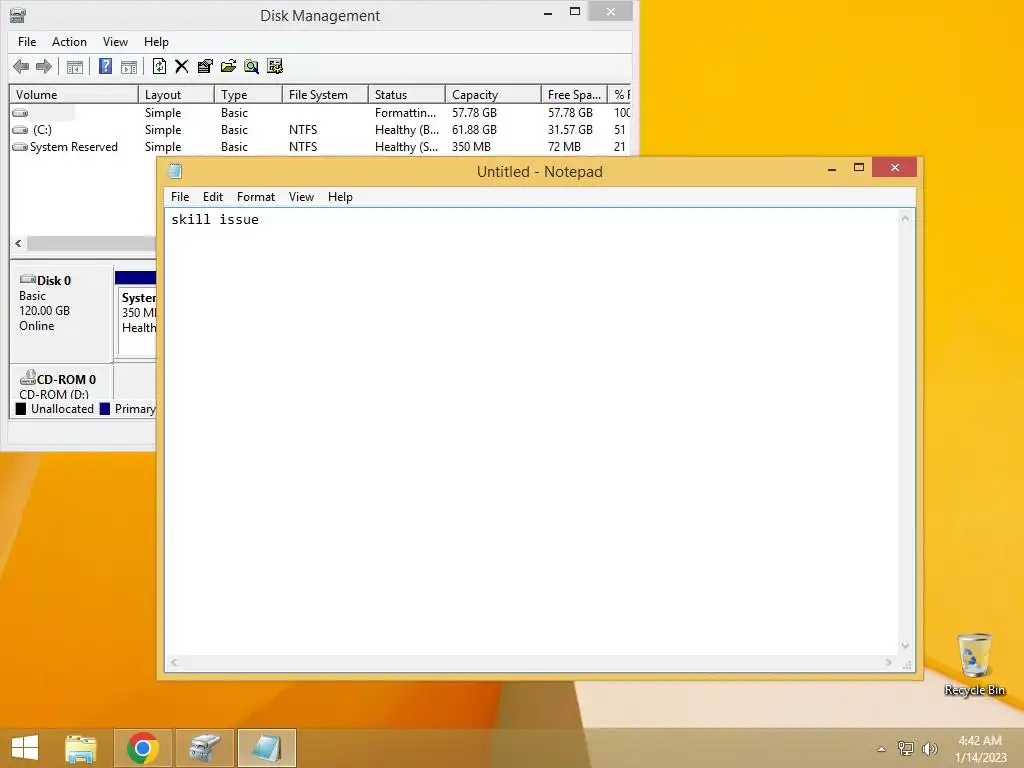This screenshot has width=1024, height=768.
Task: Click the "61.88 GB" capacity cell
Action: click(474, 130)
